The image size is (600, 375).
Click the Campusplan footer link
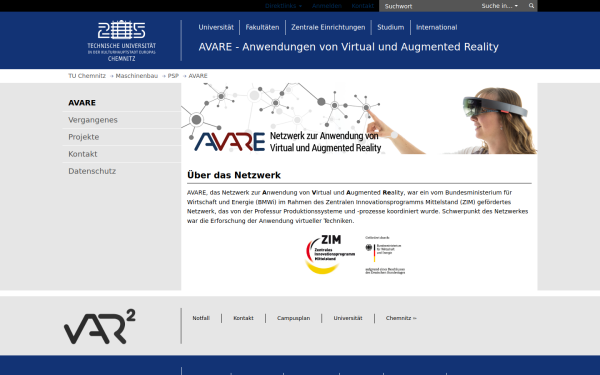293,318
